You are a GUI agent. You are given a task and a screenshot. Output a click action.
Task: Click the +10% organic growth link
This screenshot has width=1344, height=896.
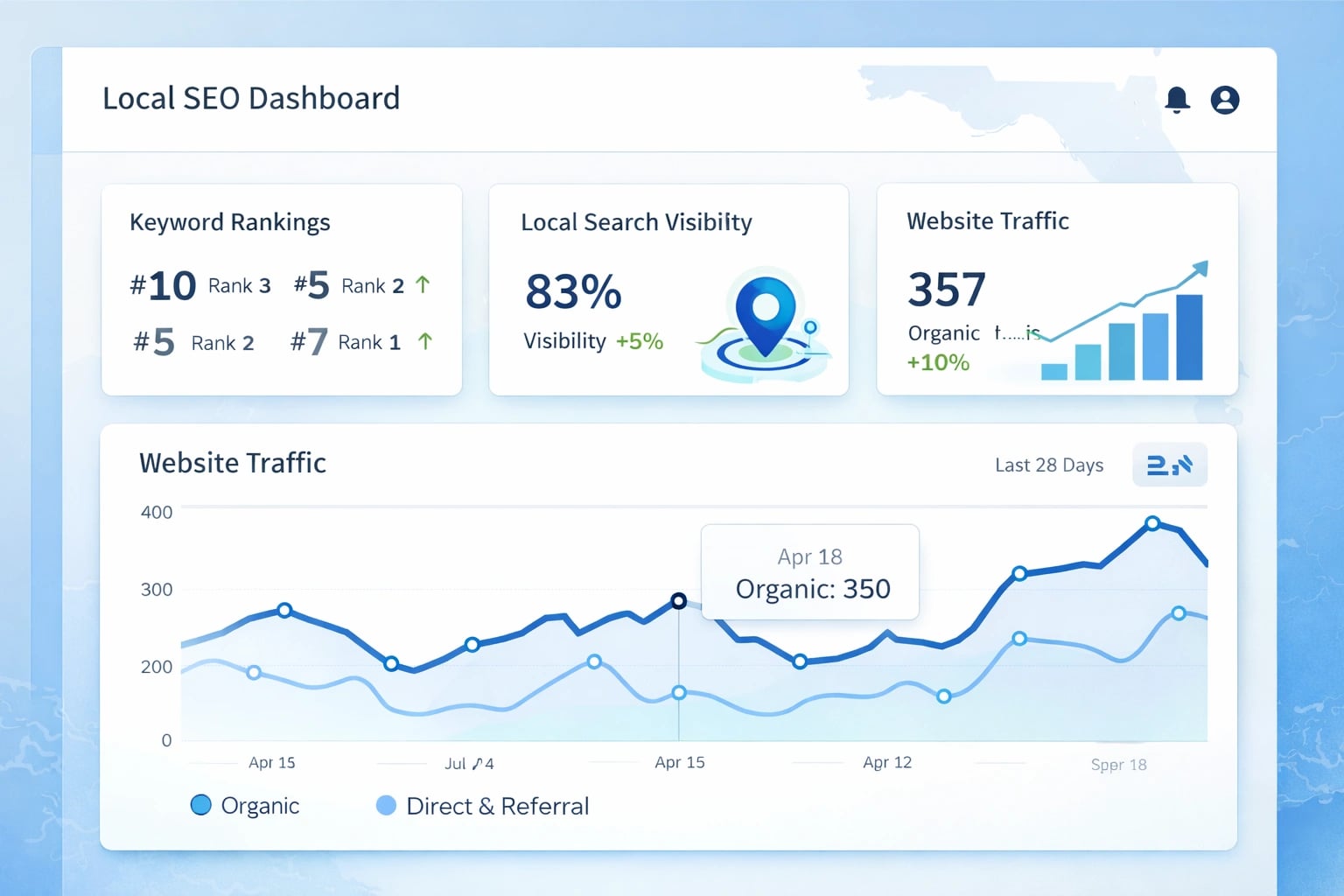pyautogui.click(x=937, y=362)
